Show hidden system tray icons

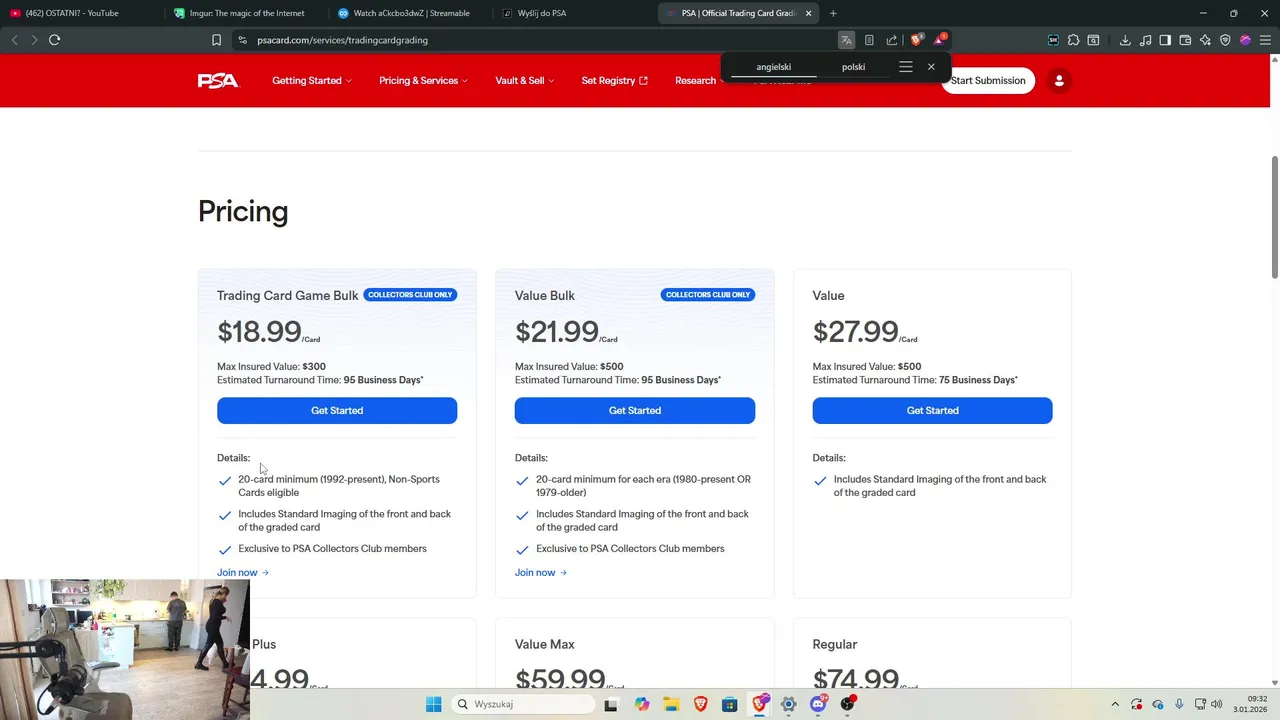pos(1115,704)
